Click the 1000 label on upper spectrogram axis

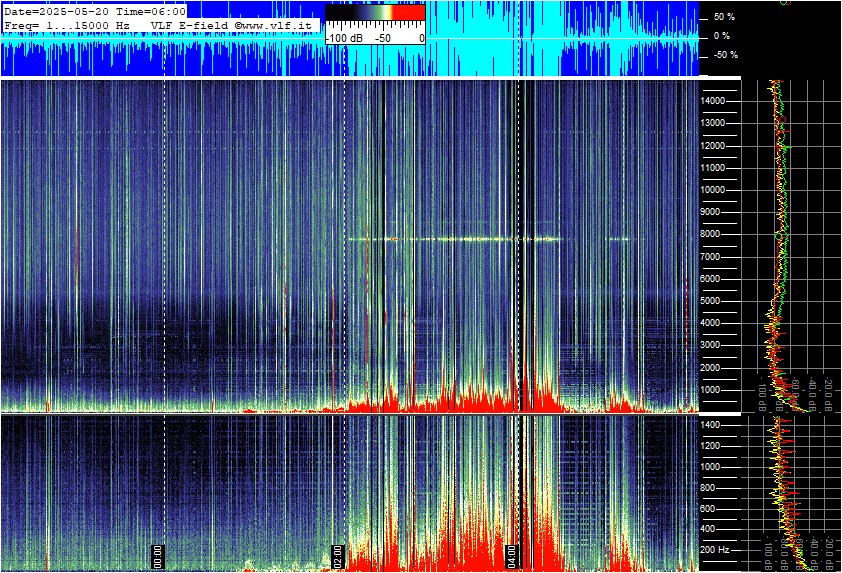click(712, 390)
